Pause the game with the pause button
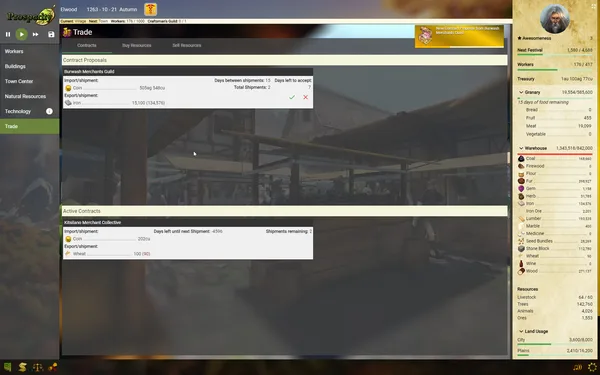600x375 pixels. click(x=8, y=34)
